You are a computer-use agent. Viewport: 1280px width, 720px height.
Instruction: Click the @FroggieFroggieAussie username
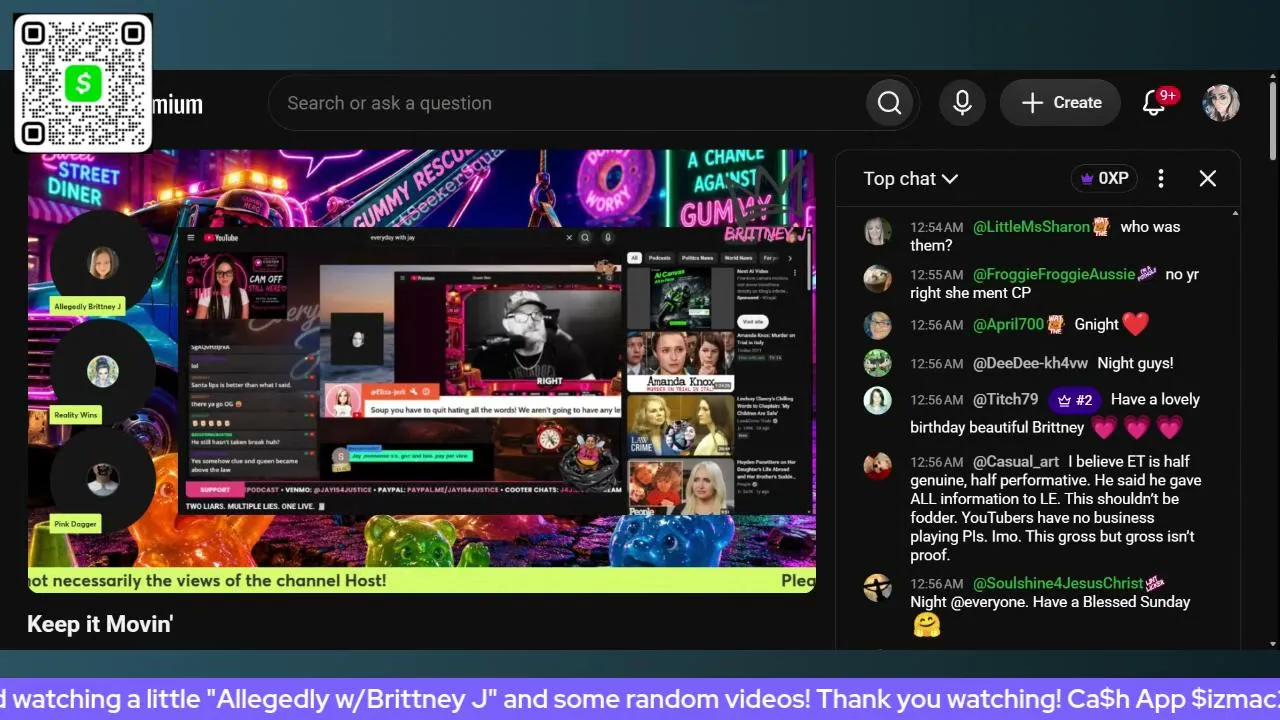1054,274
